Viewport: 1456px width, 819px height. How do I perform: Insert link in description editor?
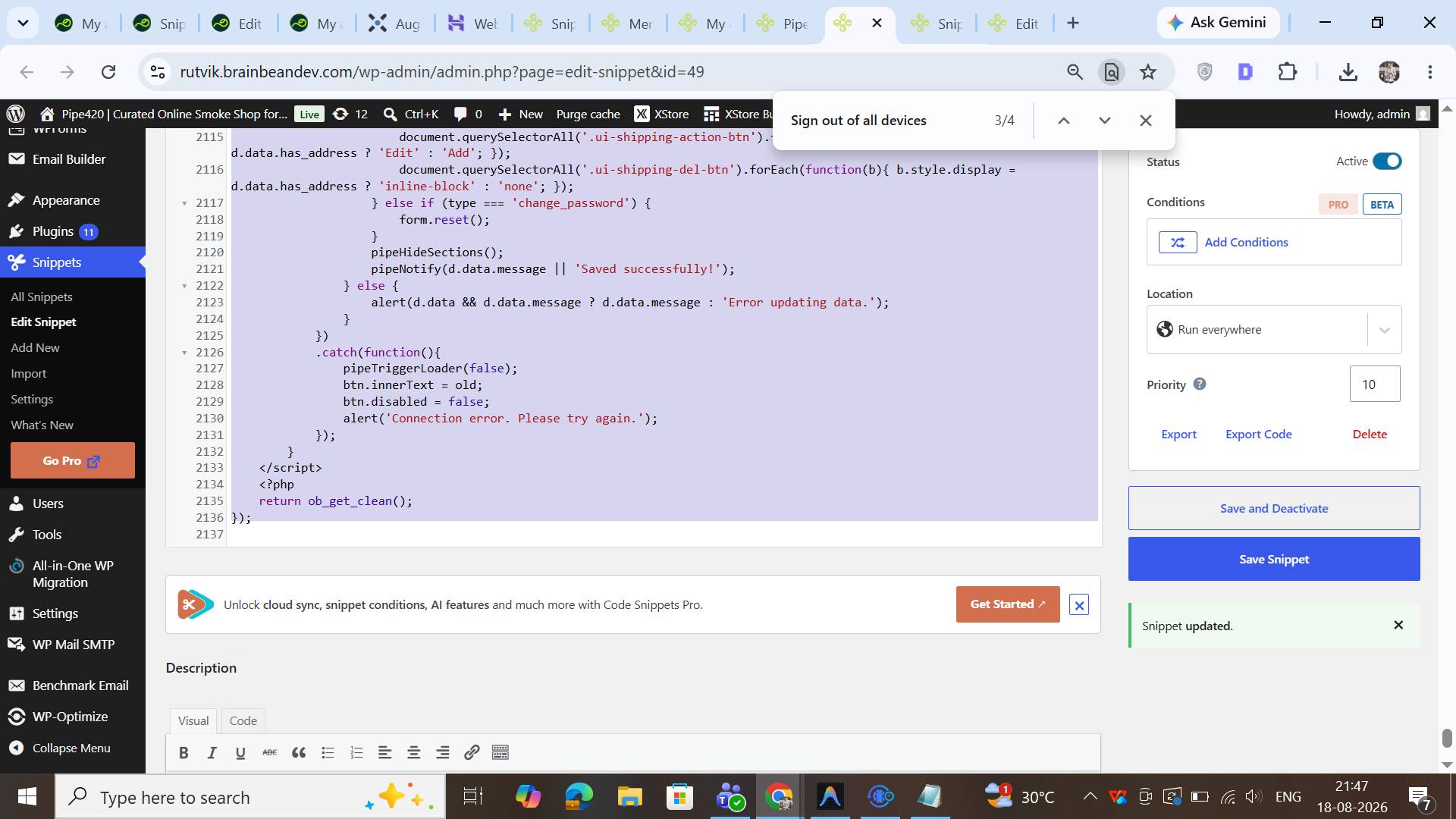[x=472, y=752]
